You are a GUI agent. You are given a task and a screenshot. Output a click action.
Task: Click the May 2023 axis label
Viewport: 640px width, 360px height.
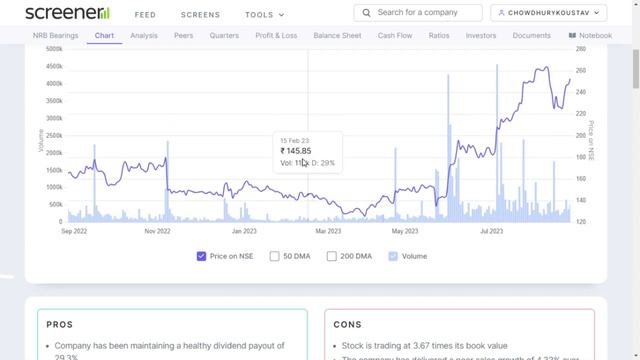pos(405,231)
